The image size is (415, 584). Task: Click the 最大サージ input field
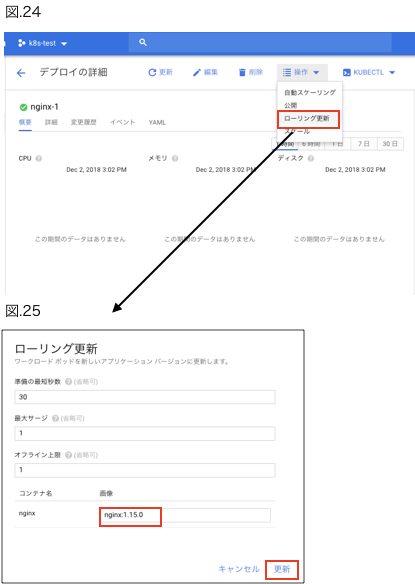[x=145, y=434]
